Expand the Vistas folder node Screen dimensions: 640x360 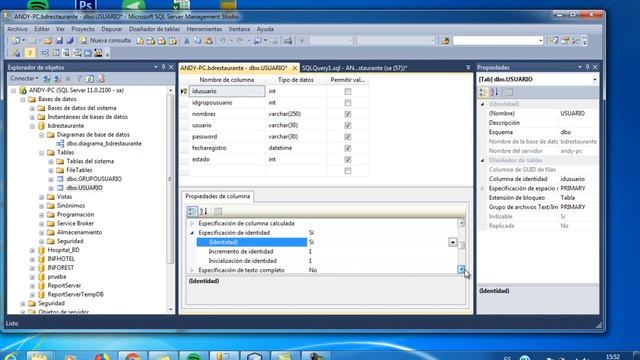click(x=42, y=197)
